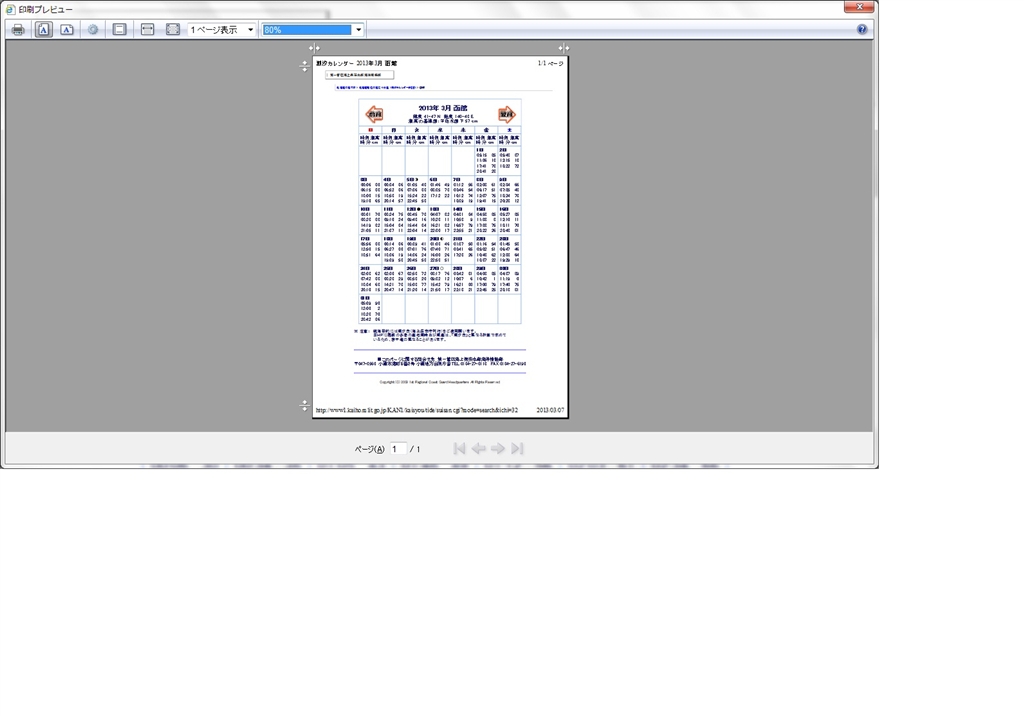Choose full page view icon
Screen dimensions: 1024x716
pos(172,30)
